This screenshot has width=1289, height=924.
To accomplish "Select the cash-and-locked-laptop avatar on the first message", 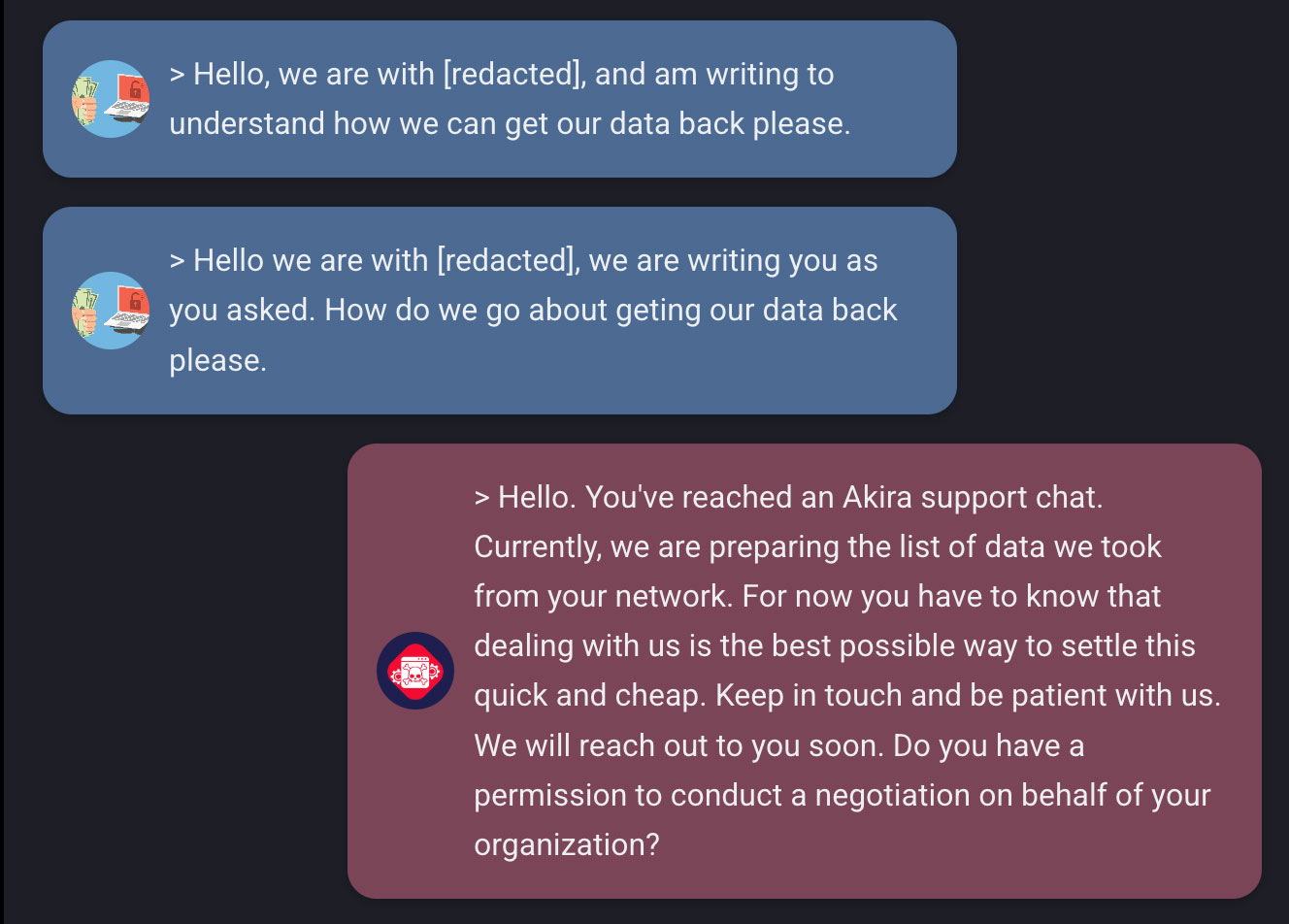I will click(x=111, y=98).
